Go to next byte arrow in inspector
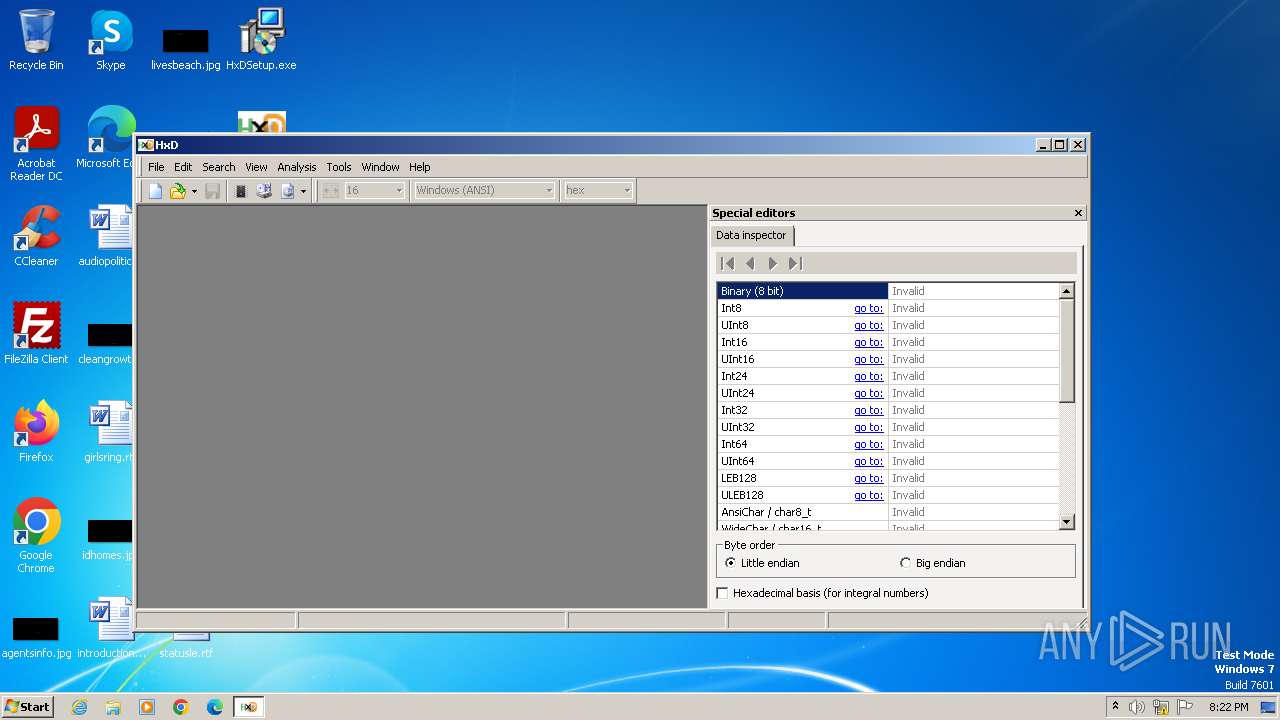Screen dimensions: 1280x720 click(772, 263)
